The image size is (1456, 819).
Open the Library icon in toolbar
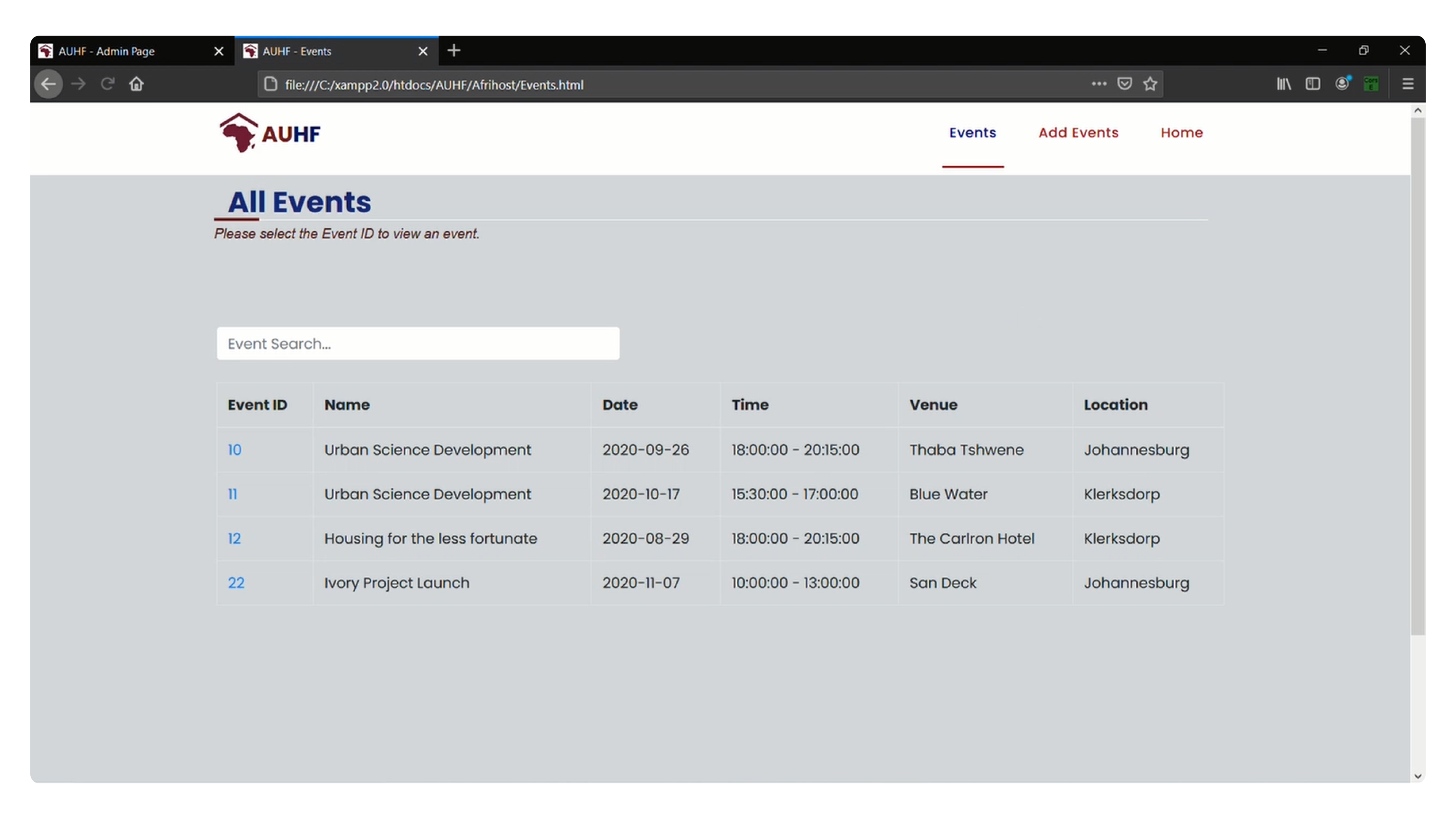click(x=1283, y=84)
